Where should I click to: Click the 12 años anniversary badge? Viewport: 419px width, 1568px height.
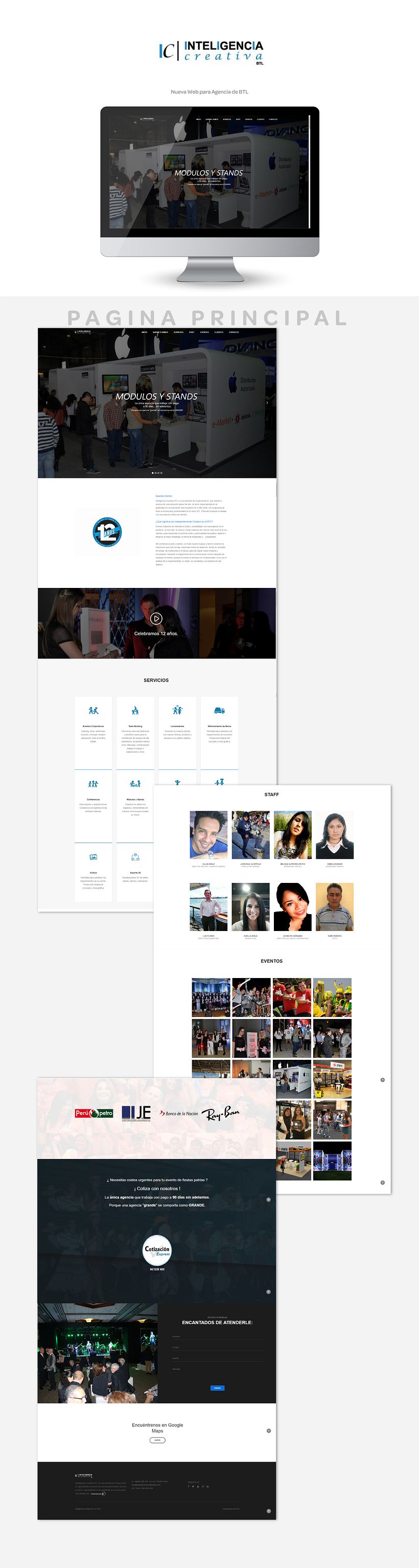coord(107,532)
